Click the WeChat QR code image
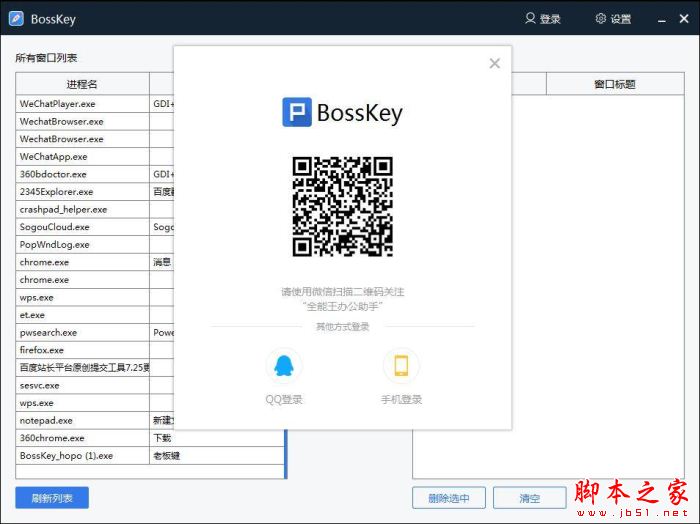 (342, 206)
